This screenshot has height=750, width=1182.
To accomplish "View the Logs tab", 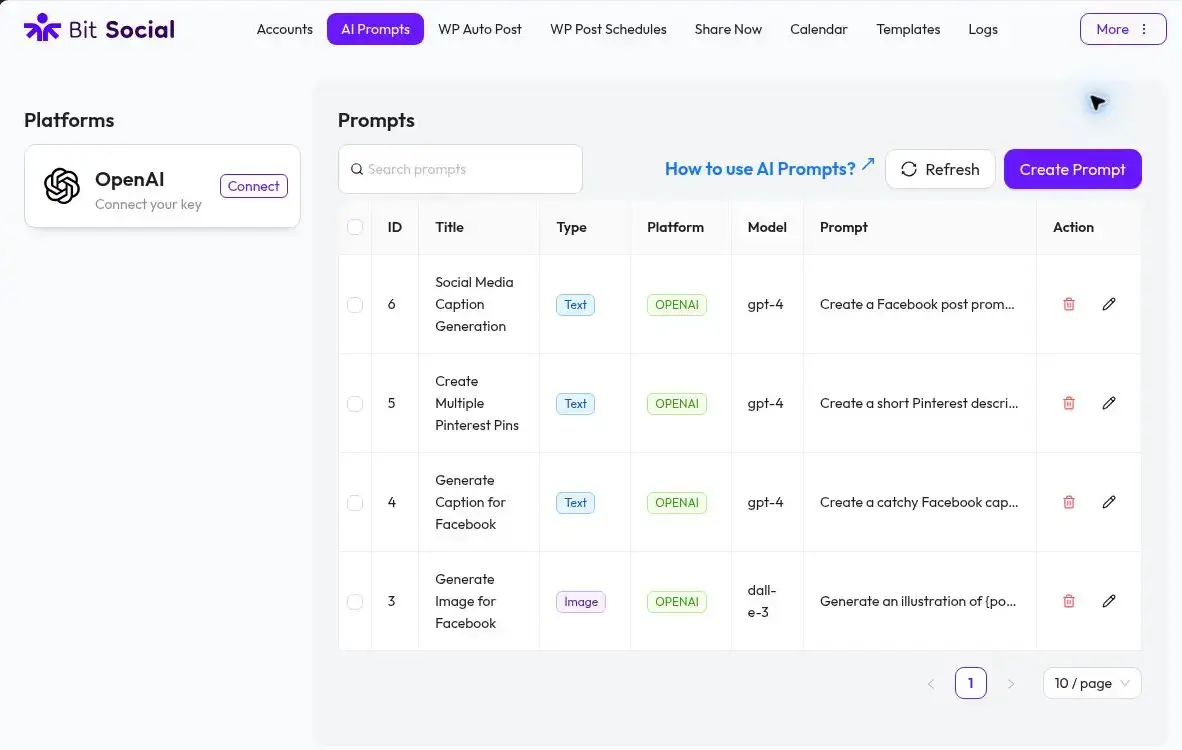I will [x=982, y=29].
